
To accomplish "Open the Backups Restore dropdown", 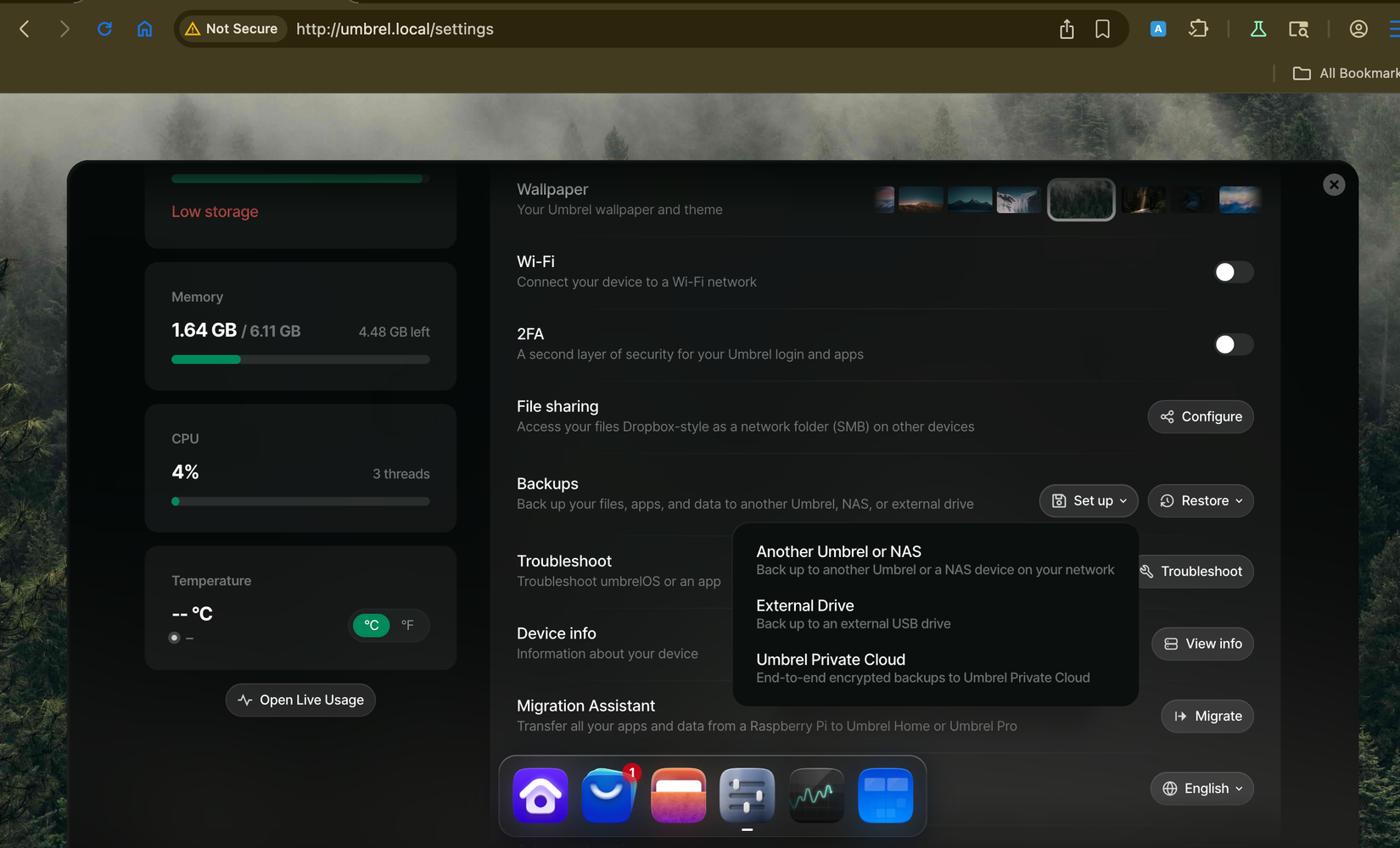I will pyautogui.click(x=1201, y=501).
